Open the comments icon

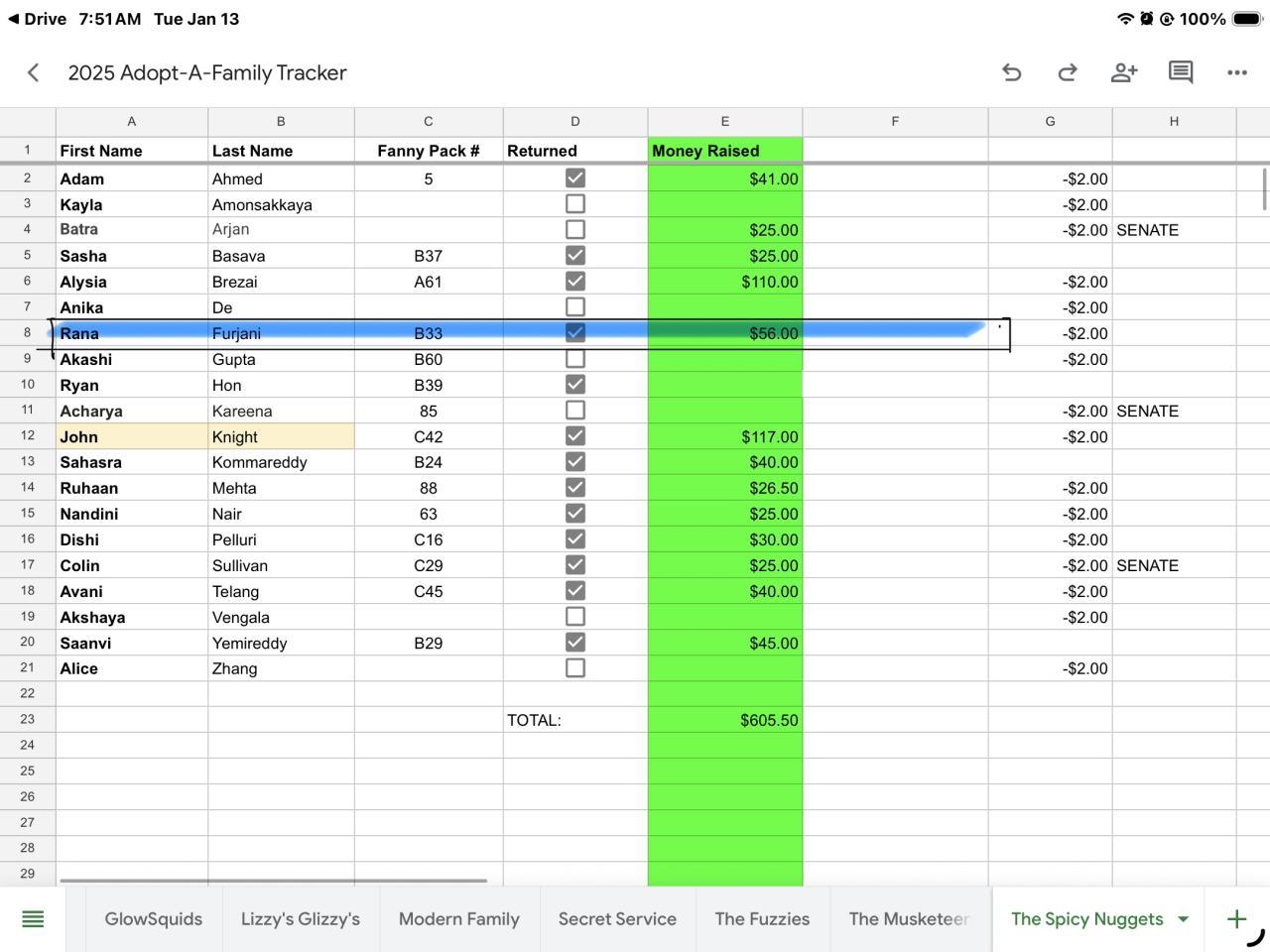1180,72
